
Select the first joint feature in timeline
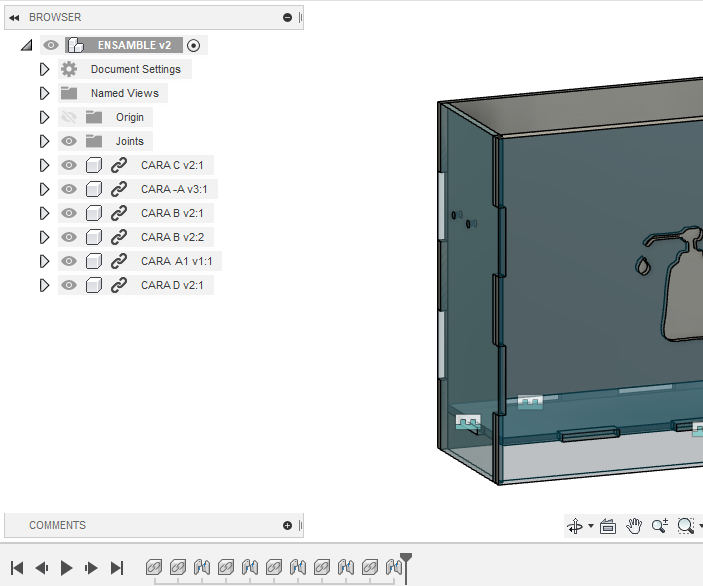pos(202,567)
